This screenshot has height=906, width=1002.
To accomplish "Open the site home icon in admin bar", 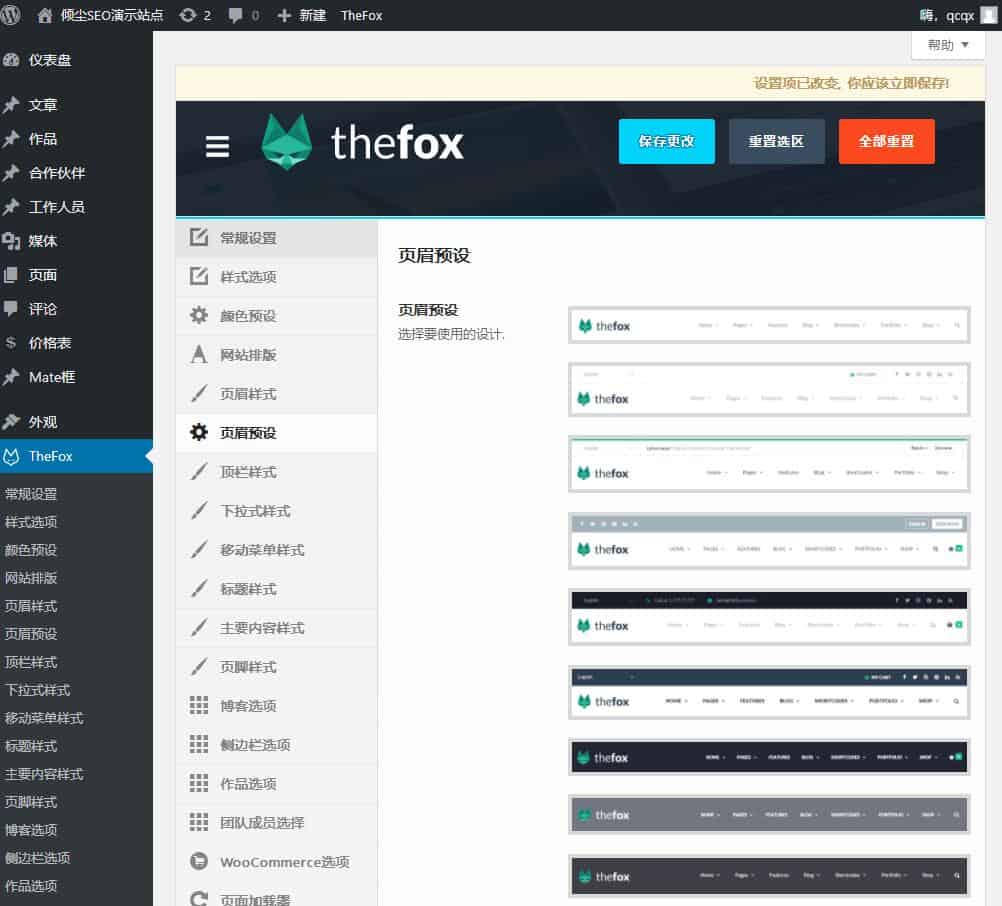I will 44,15.
